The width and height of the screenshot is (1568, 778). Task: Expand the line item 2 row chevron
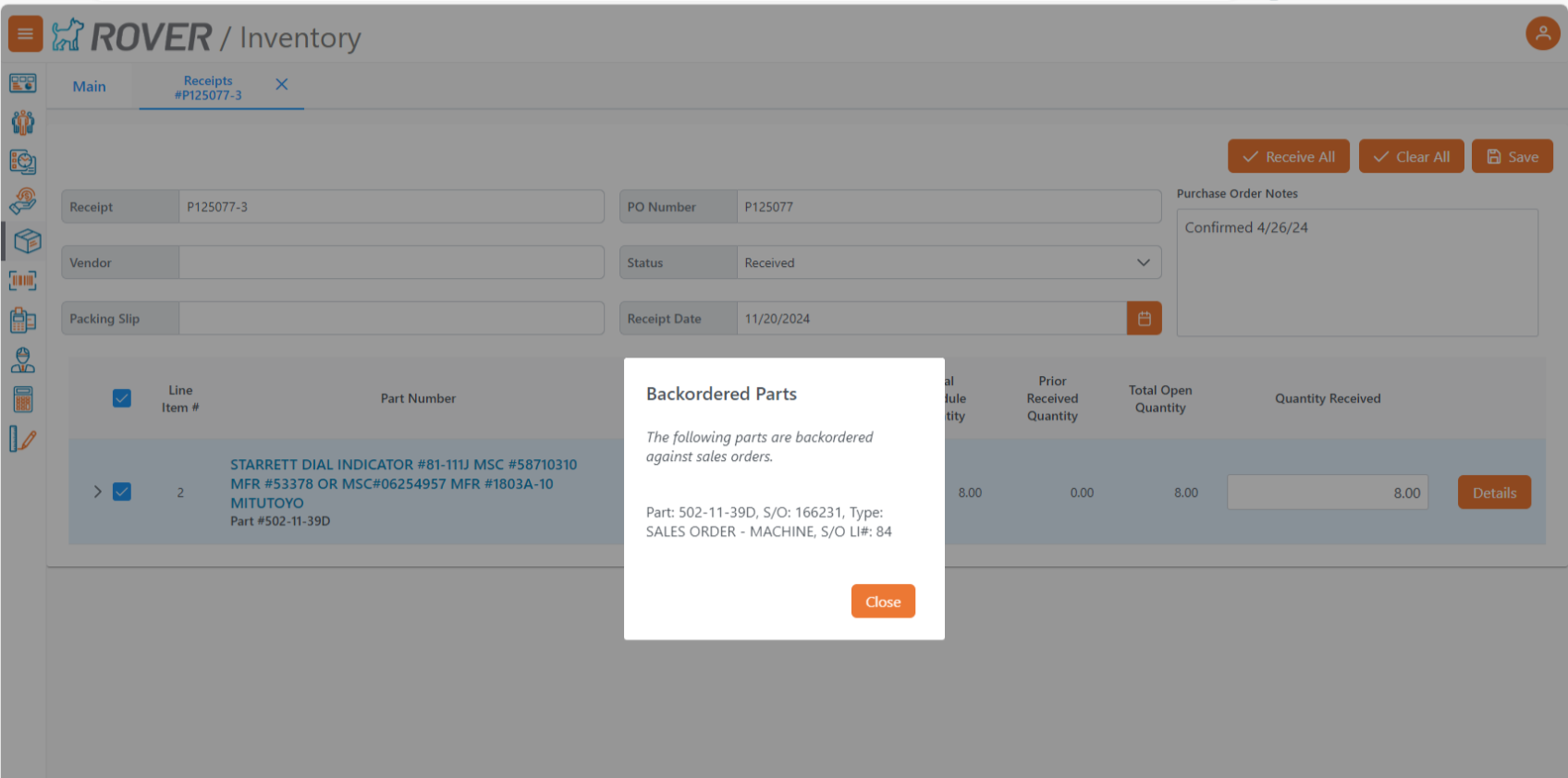(x=97, y=492)
